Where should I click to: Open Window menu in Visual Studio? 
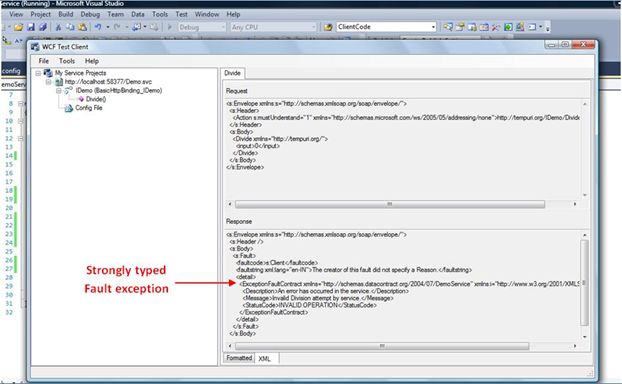[x=207, y=14]
